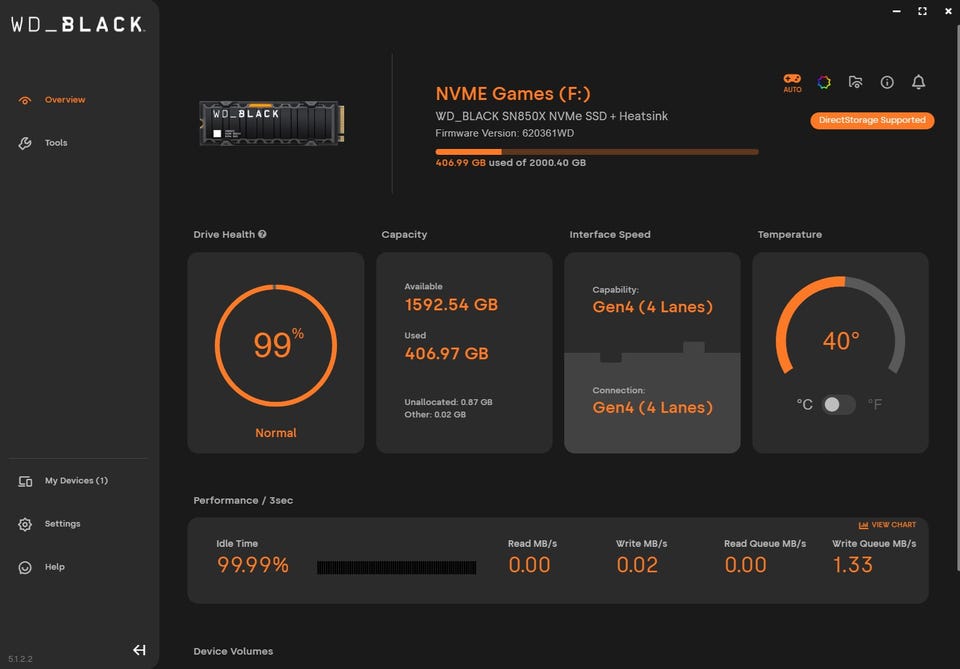Open My Devices (1) menu item

76,480
